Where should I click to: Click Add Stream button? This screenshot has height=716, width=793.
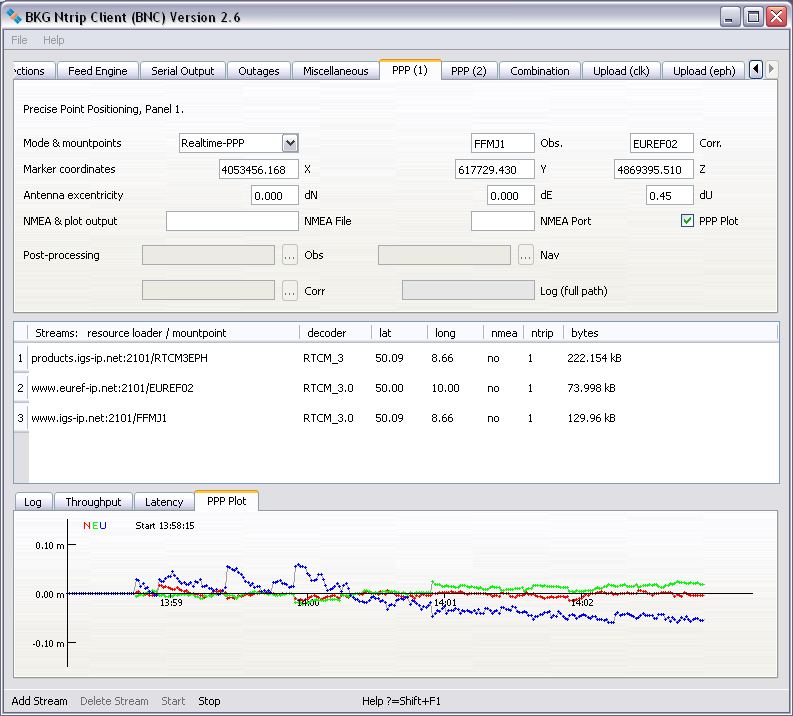[x=39, y=701]
